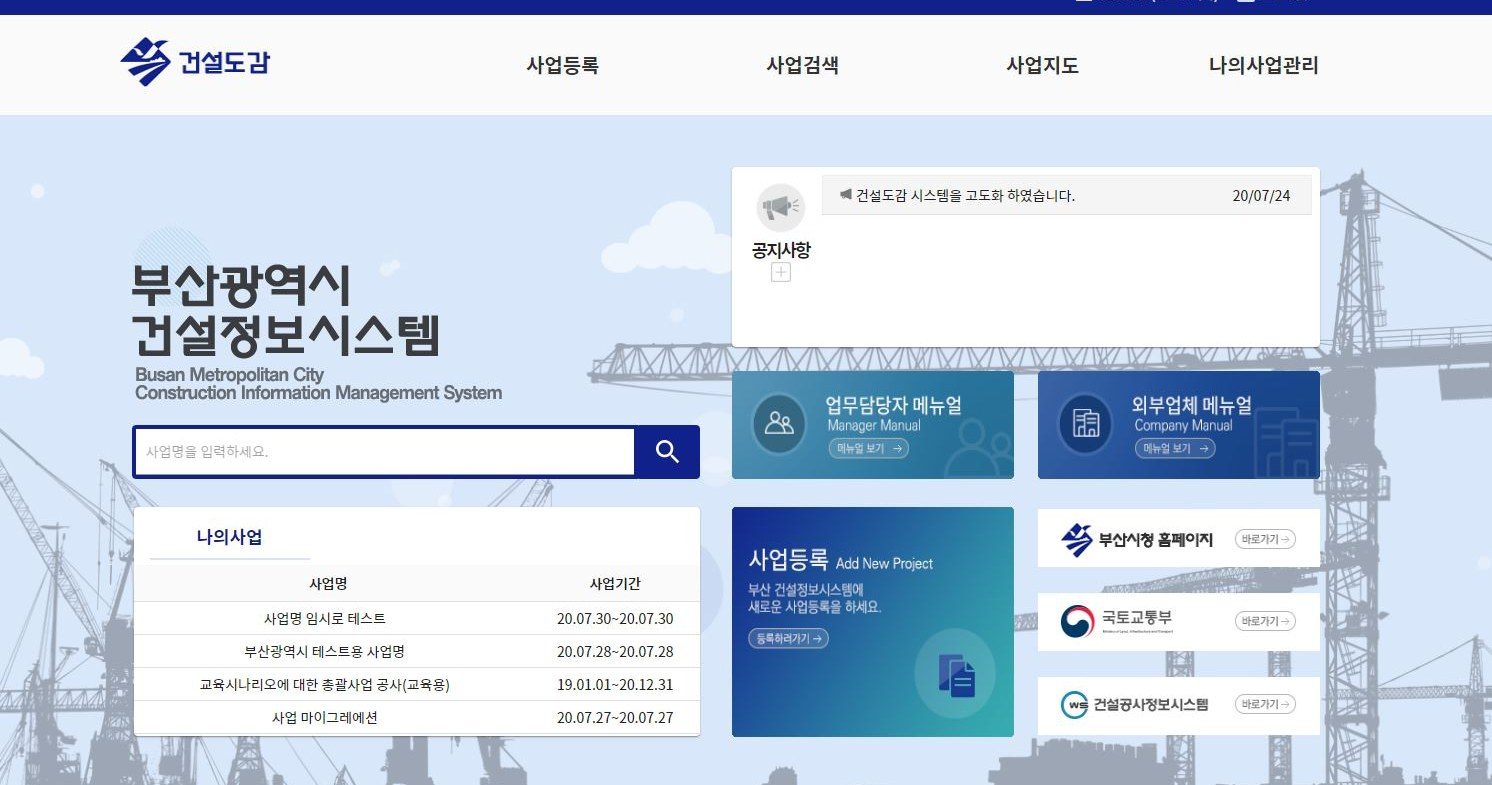Select the 나의사업 tab
1492x785 pixels.
pyautogui.click(x=230, y=537)
